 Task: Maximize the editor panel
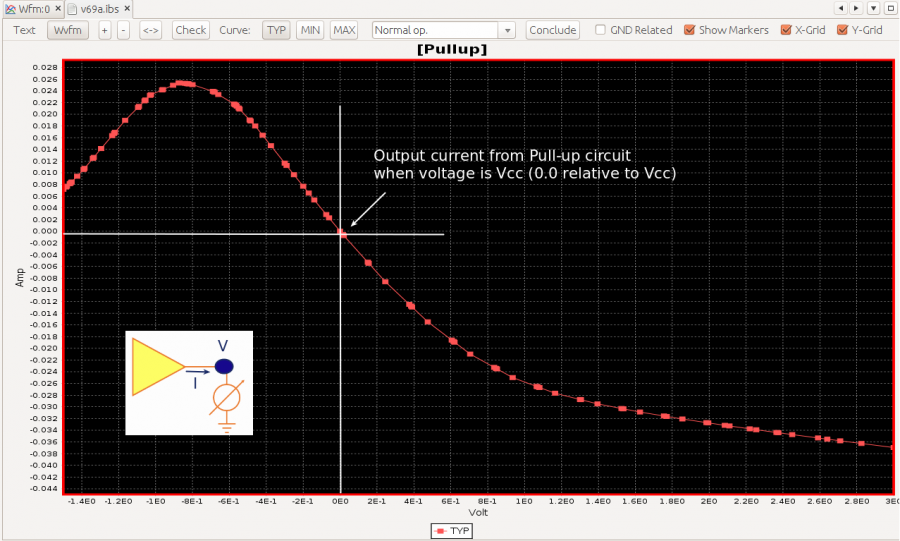tap(890, 8)
